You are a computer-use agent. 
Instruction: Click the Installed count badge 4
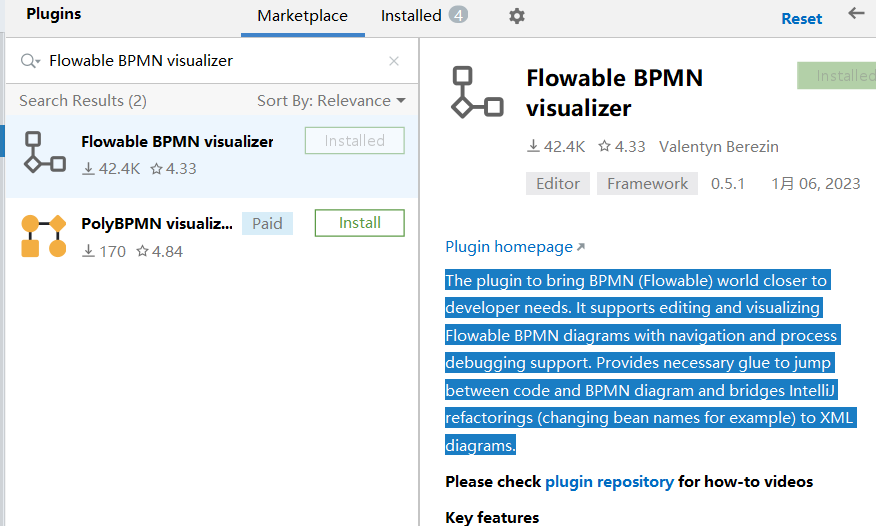click(x=458, y=15)
